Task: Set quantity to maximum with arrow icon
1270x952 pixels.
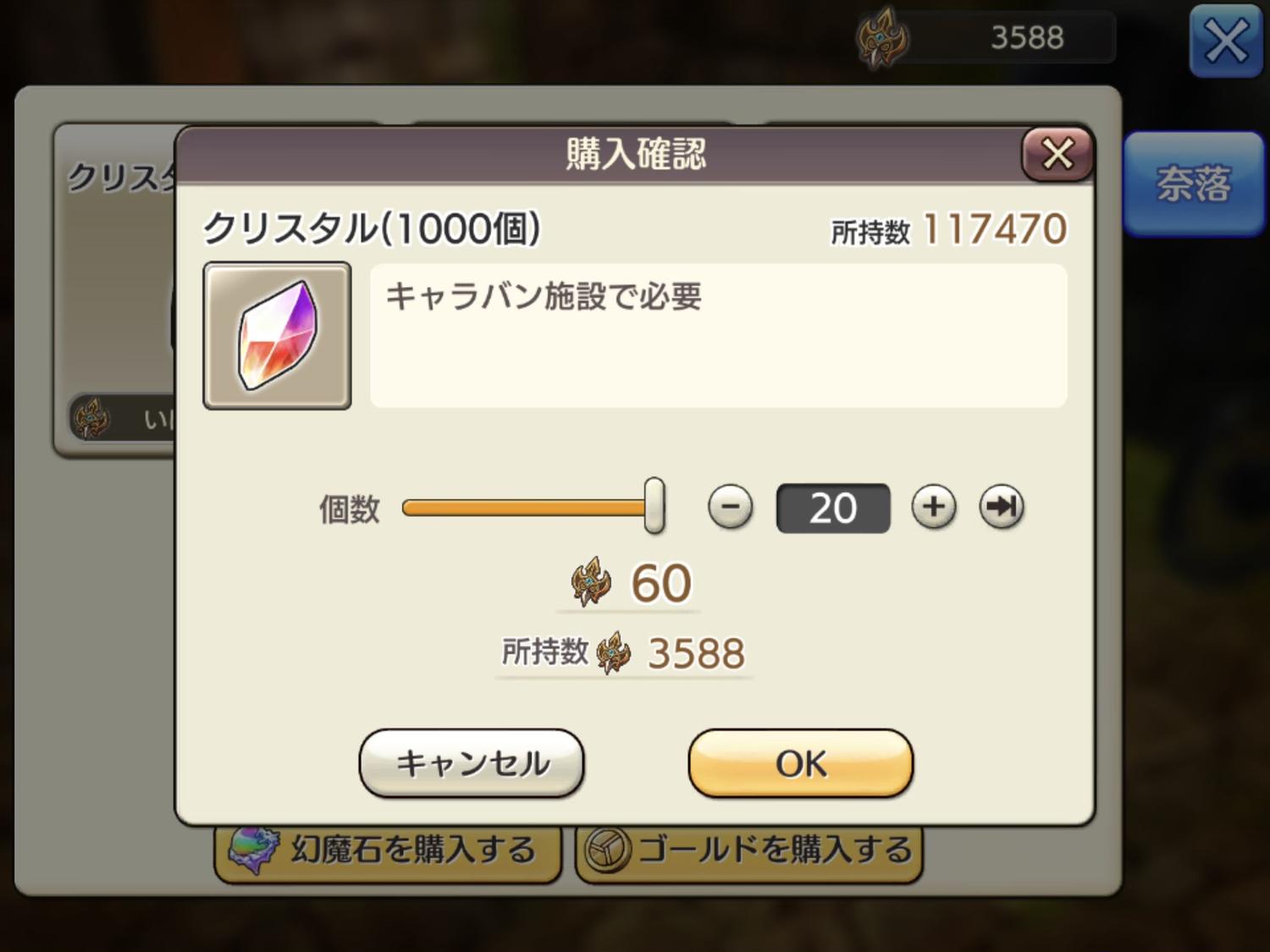Action: pos(1002,507)
